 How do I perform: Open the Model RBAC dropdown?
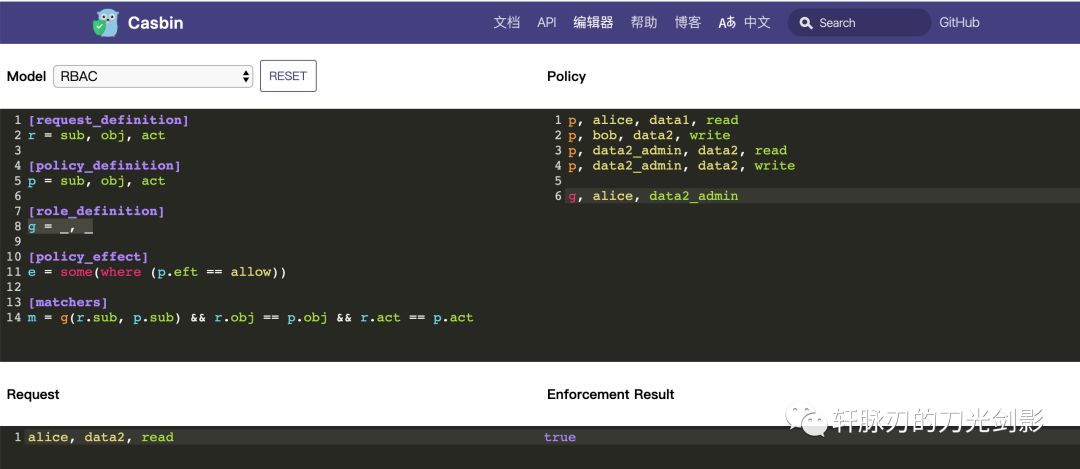tap(154, 76)
